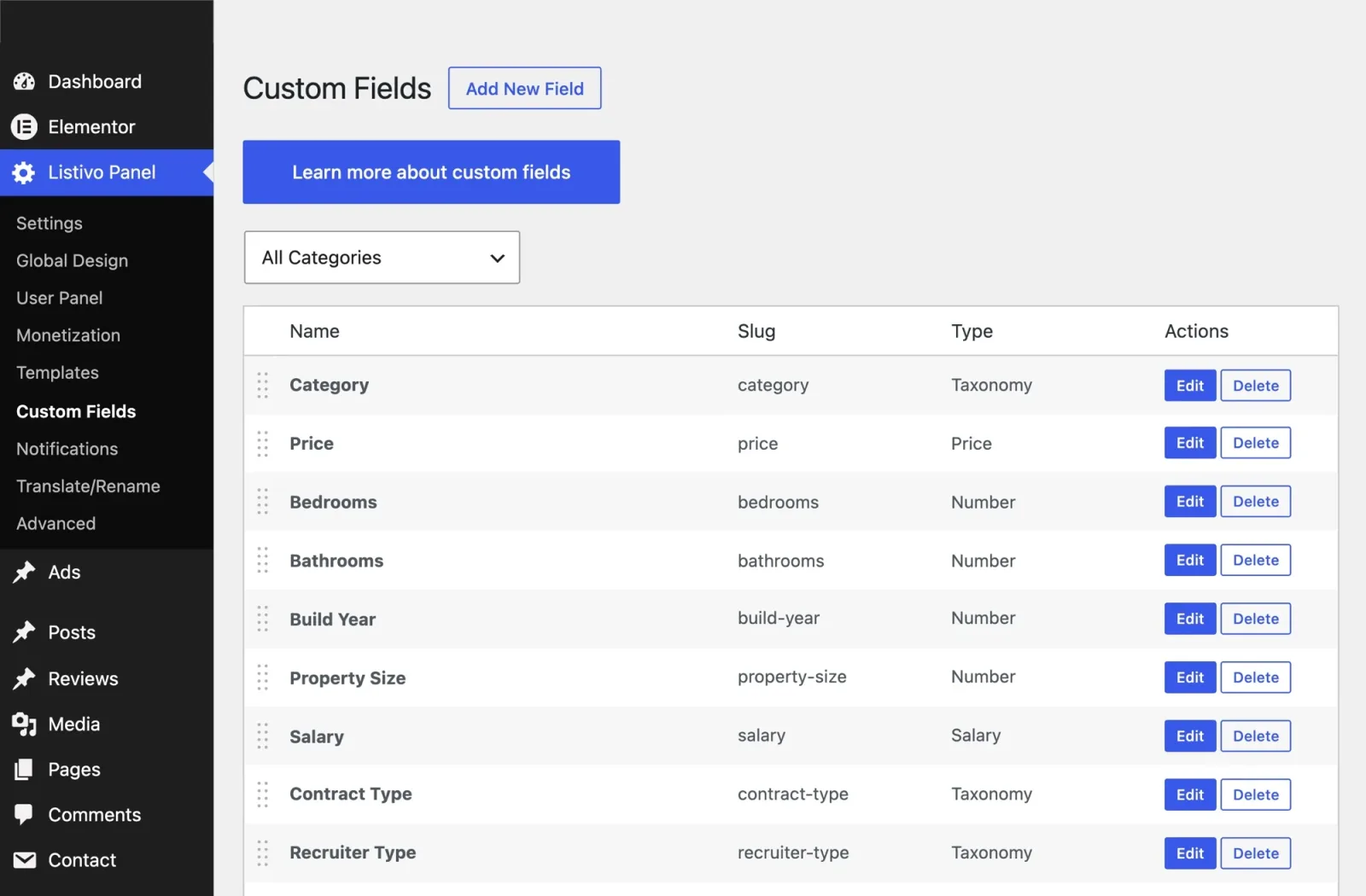Grab the Build Year row drag handle

coord(263,620)
